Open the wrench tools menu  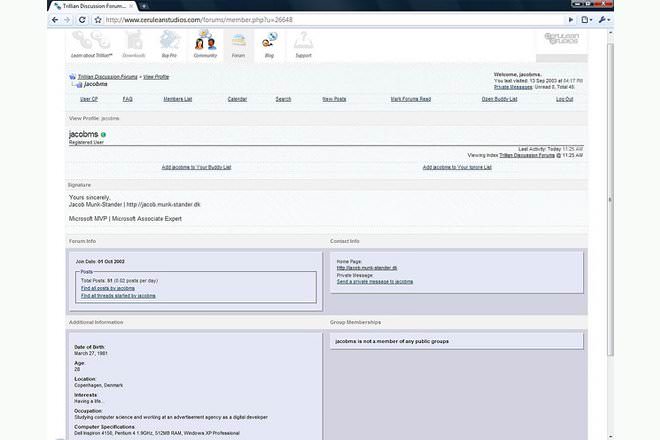(x=604, y=20)
